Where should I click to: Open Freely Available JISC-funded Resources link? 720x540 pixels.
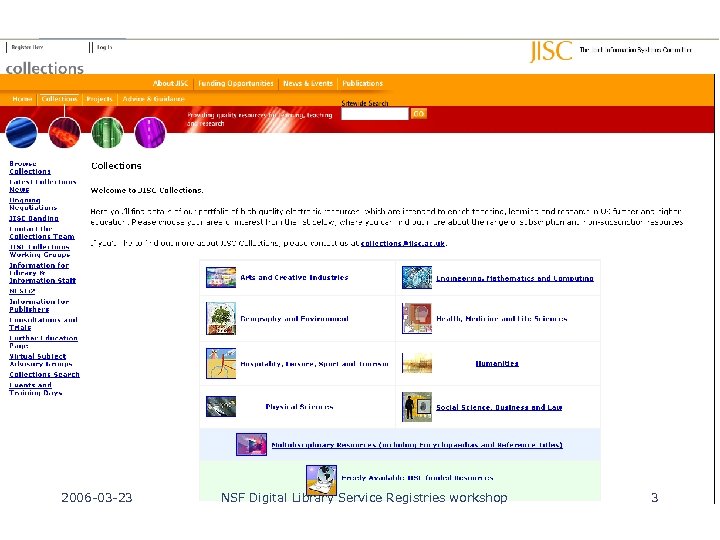pyautogui.click(x=417, y=478)
